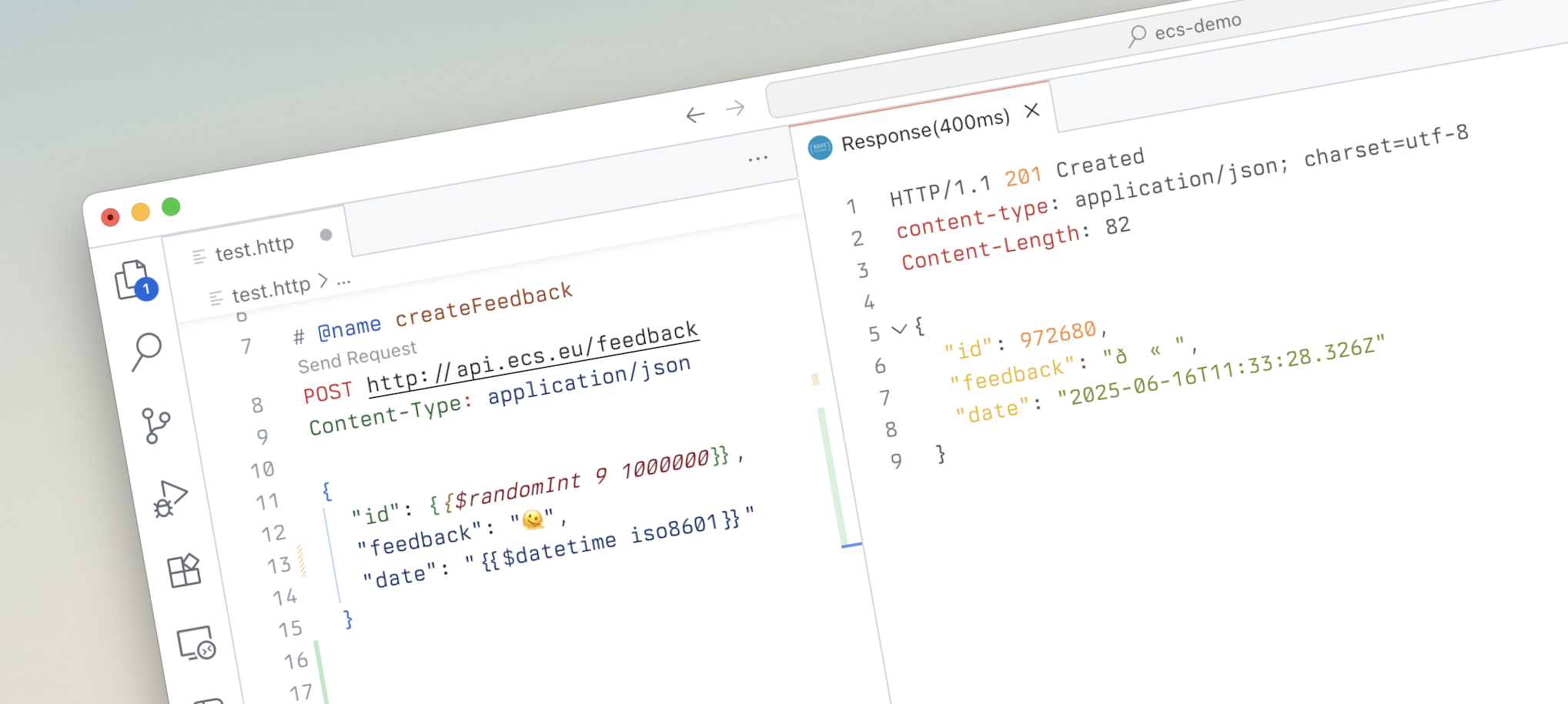Click the "Content-Length" response header
1568x704 pixels.
pyautogui.click(x=992, y=248)
